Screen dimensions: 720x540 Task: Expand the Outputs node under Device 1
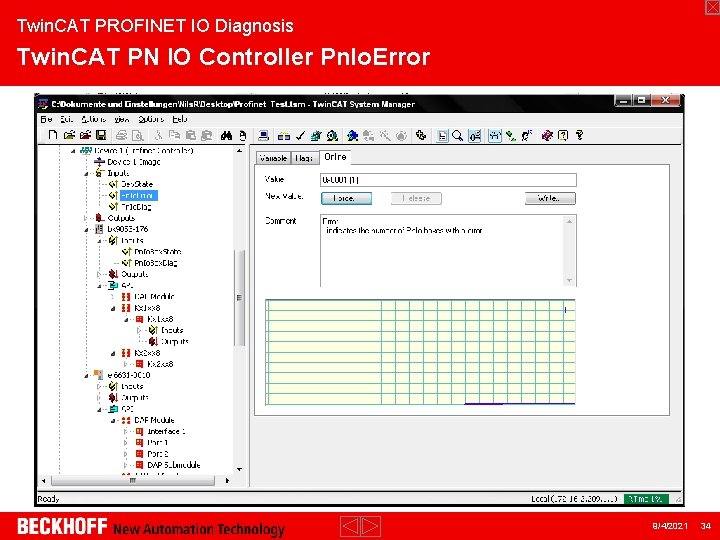click(86, 218)
